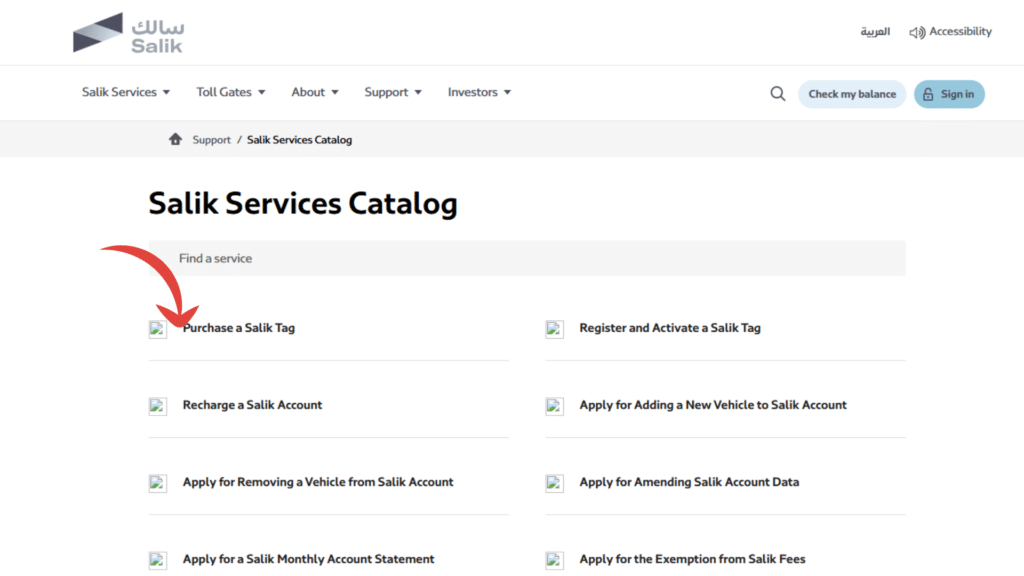Click icon beside Recharge a Salik Account
Screen dimensions: 1024x576
(158, 406)
